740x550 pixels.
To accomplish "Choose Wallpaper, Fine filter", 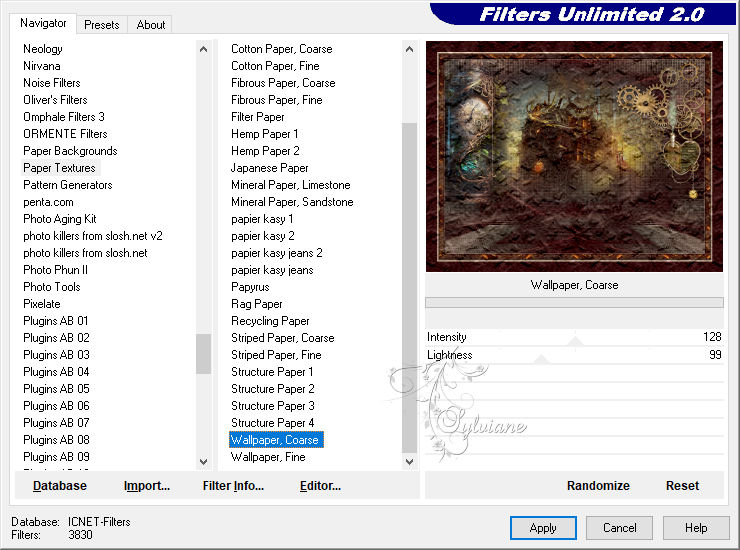I will click(x=268, y=457).
